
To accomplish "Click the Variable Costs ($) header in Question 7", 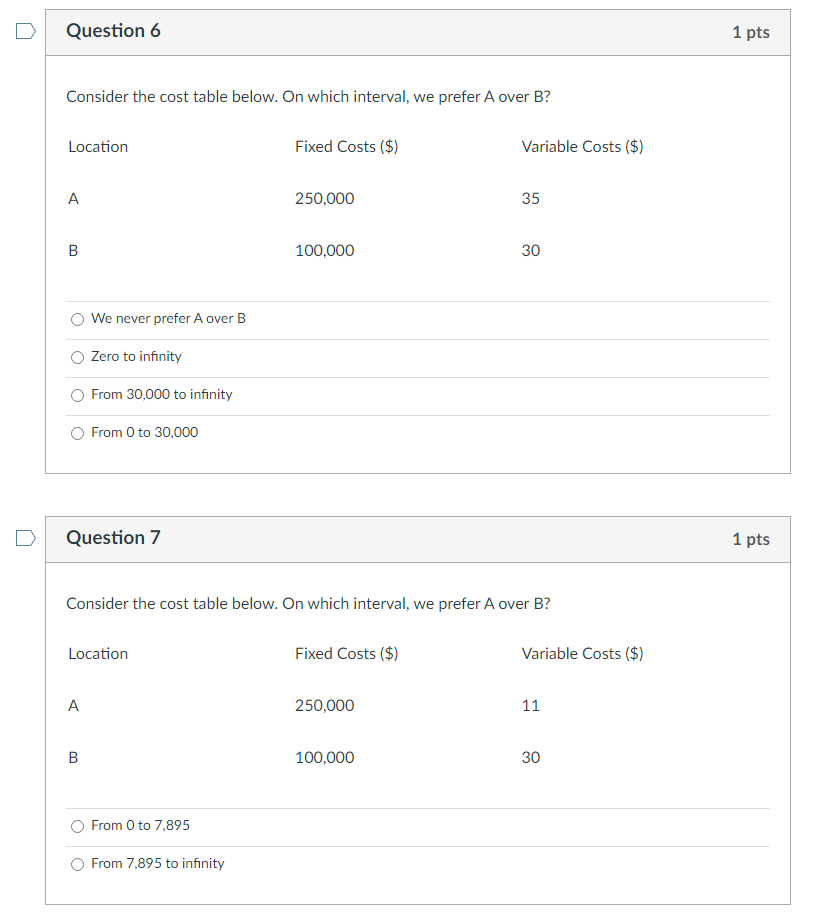I will [582, 653].
